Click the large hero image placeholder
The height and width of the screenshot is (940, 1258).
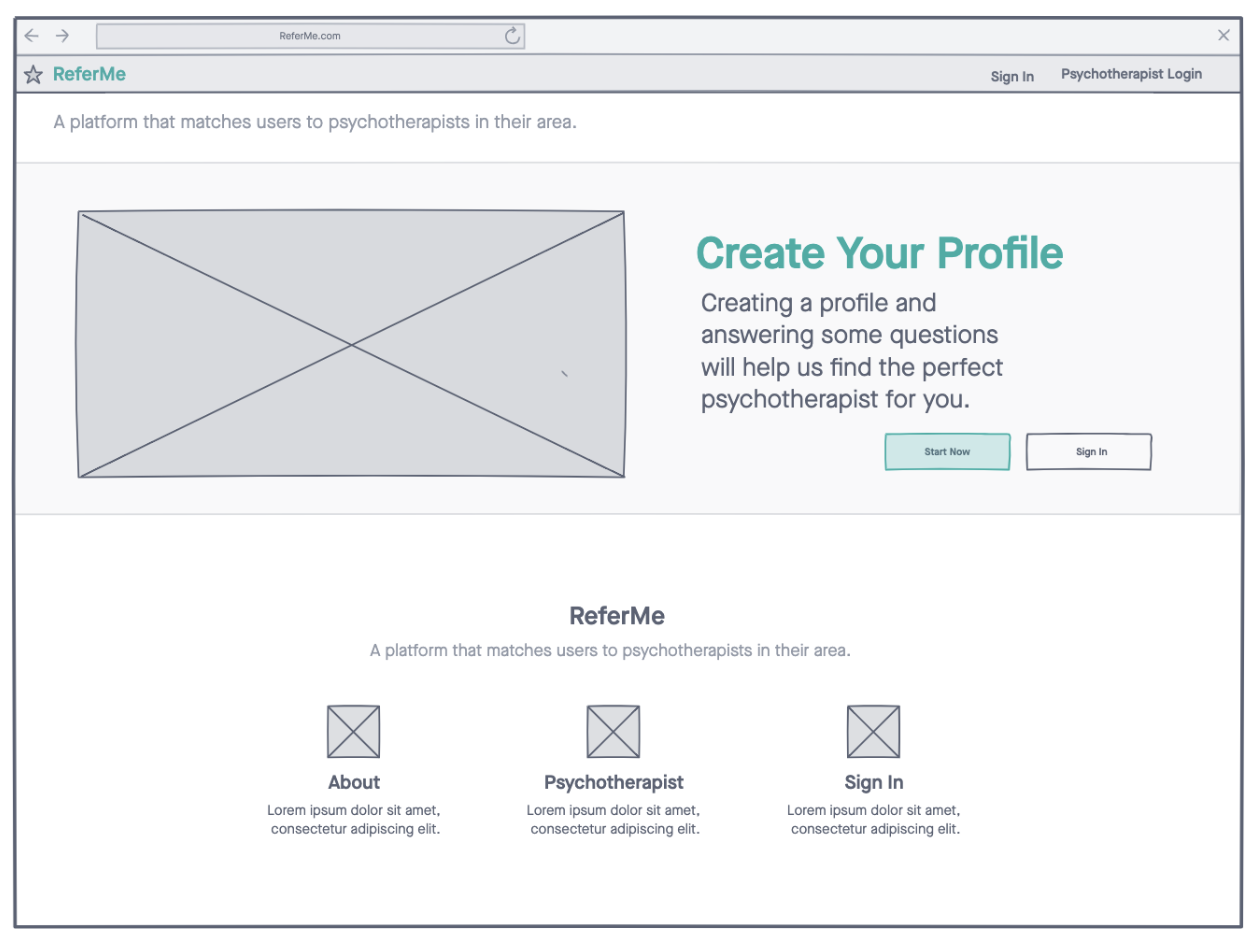351,344
